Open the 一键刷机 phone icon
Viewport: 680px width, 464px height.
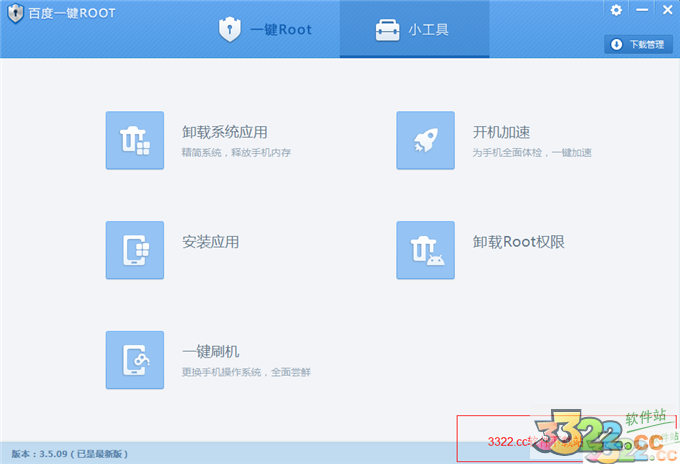[135, 360]
